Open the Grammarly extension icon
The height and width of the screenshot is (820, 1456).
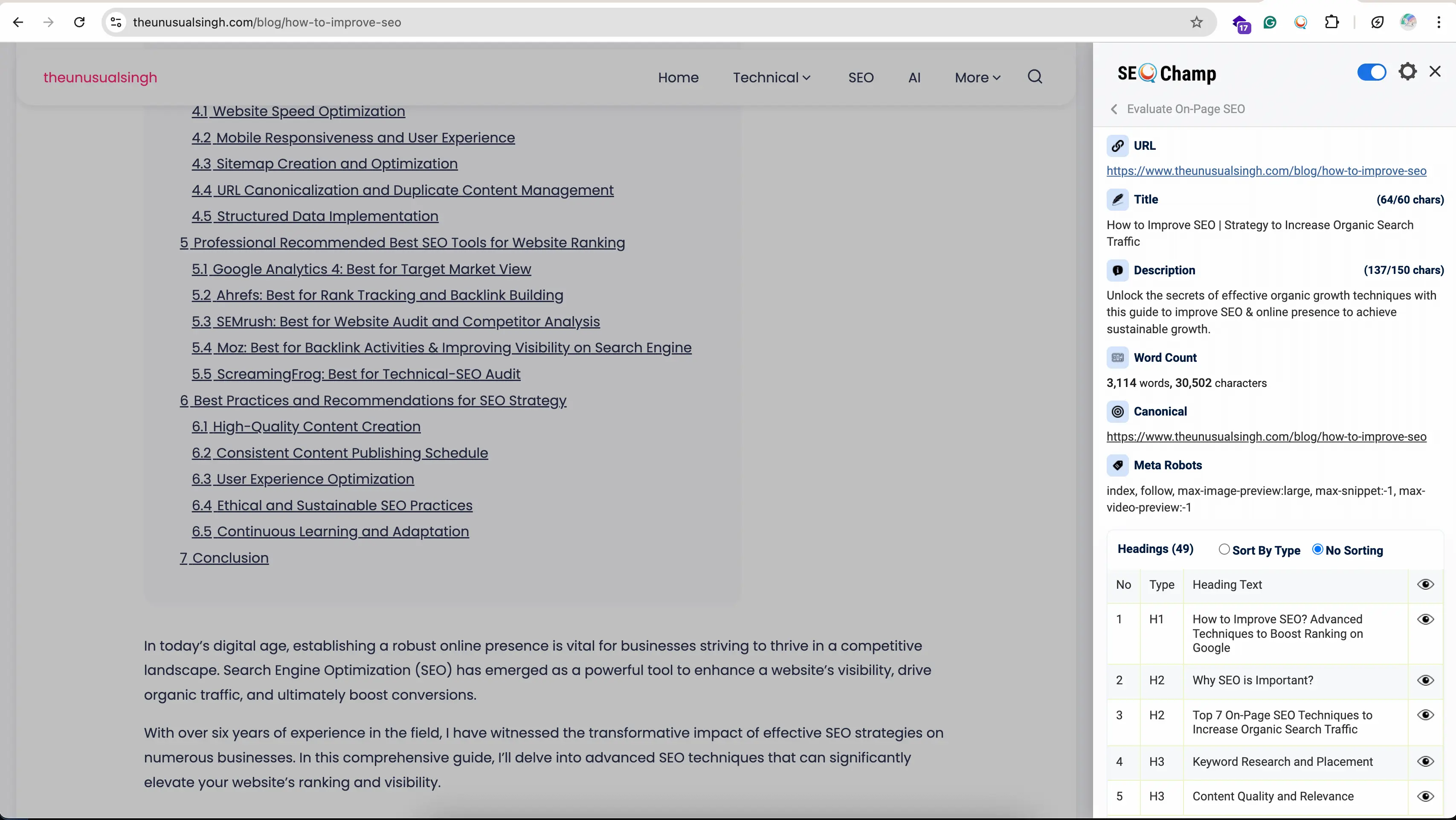pos(1270,22)
